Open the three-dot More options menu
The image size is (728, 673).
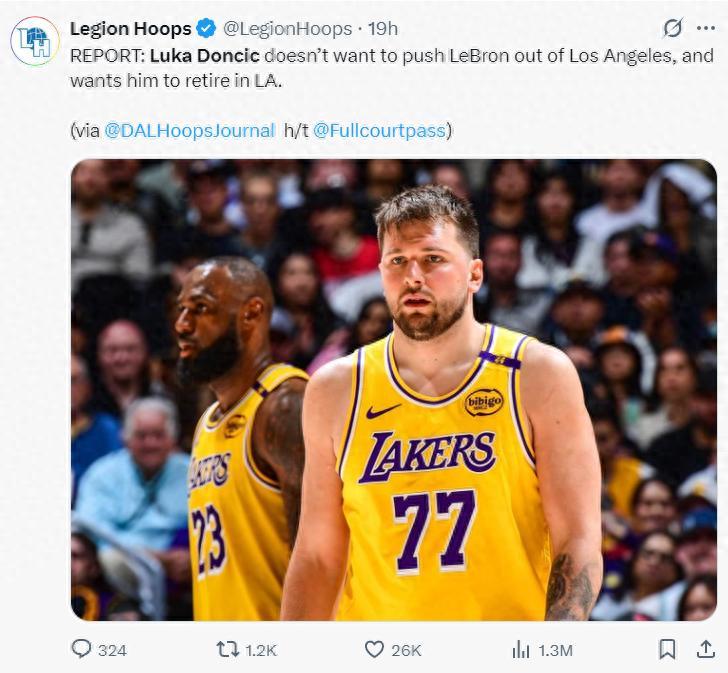tap(706, 28)
